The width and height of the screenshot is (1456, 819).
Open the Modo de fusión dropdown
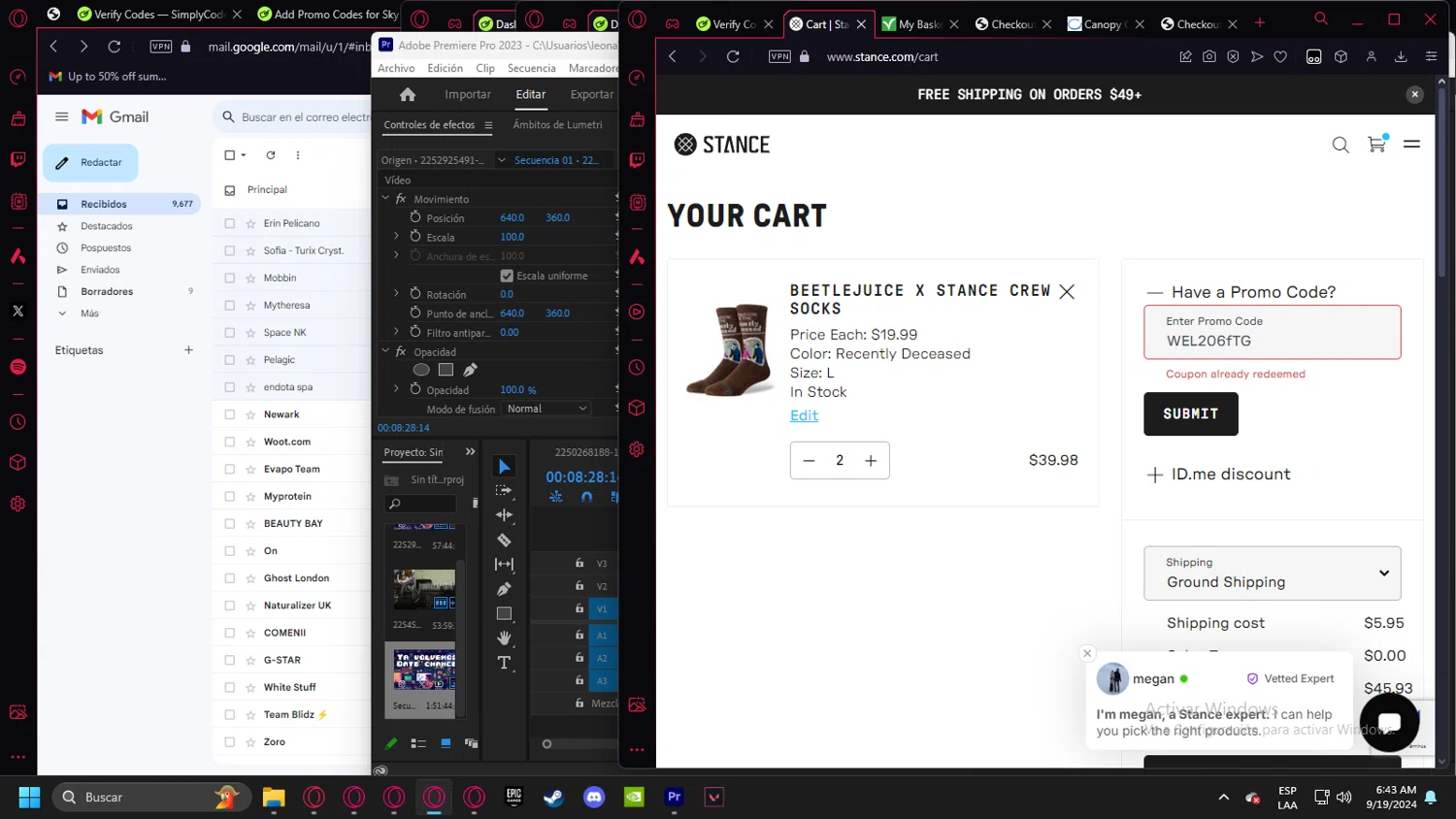click(x=546, y=409)
